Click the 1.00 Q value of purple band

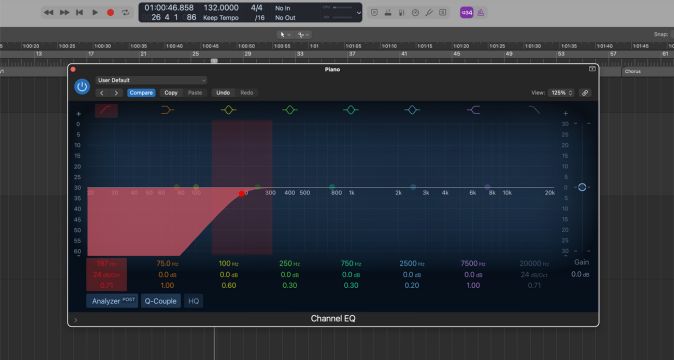coord(473,285)
